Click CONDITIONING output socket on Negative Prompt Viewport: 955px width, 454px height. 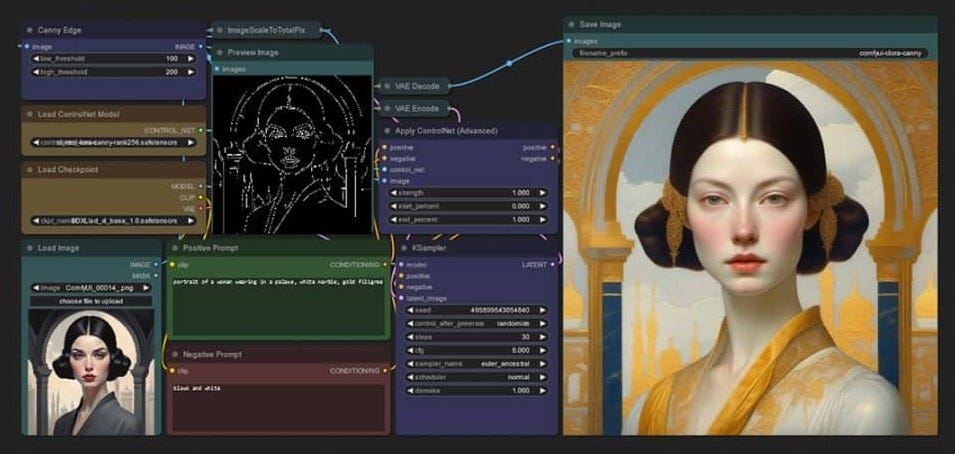tap(385, 371)
